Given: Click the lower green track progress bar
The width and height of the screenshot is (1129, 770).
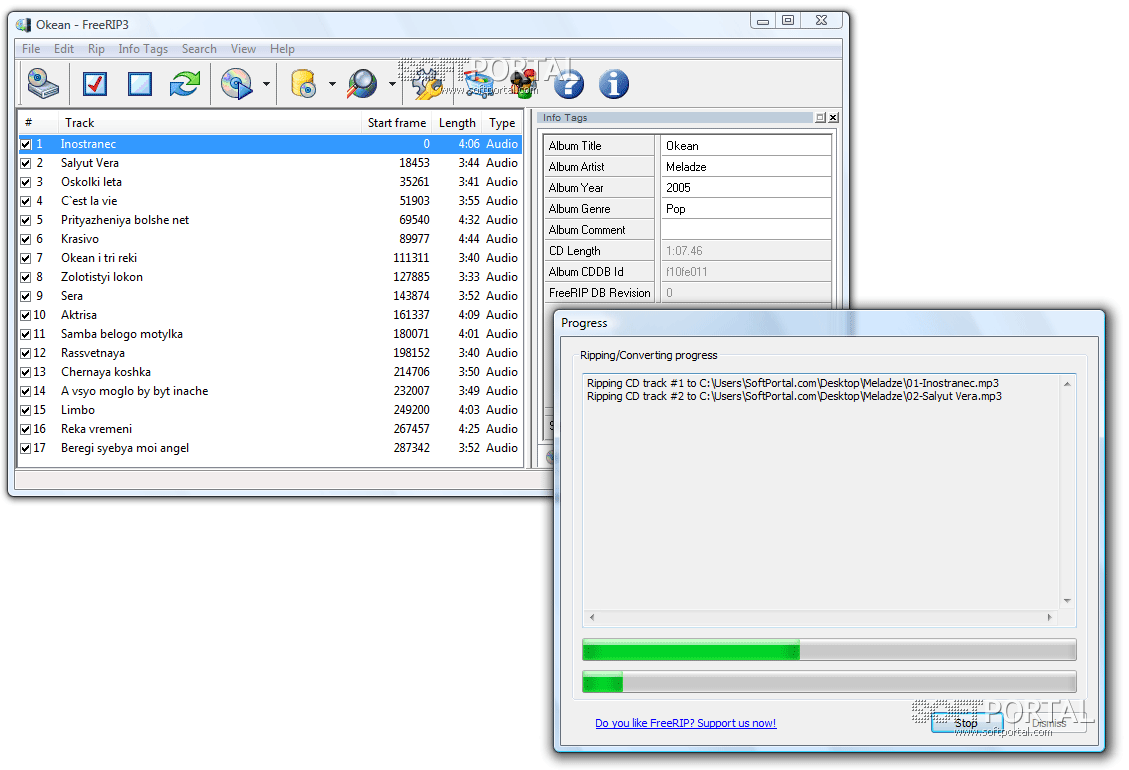Looking at the screenshot, I should pyautogui.click(x=829, y=681).
